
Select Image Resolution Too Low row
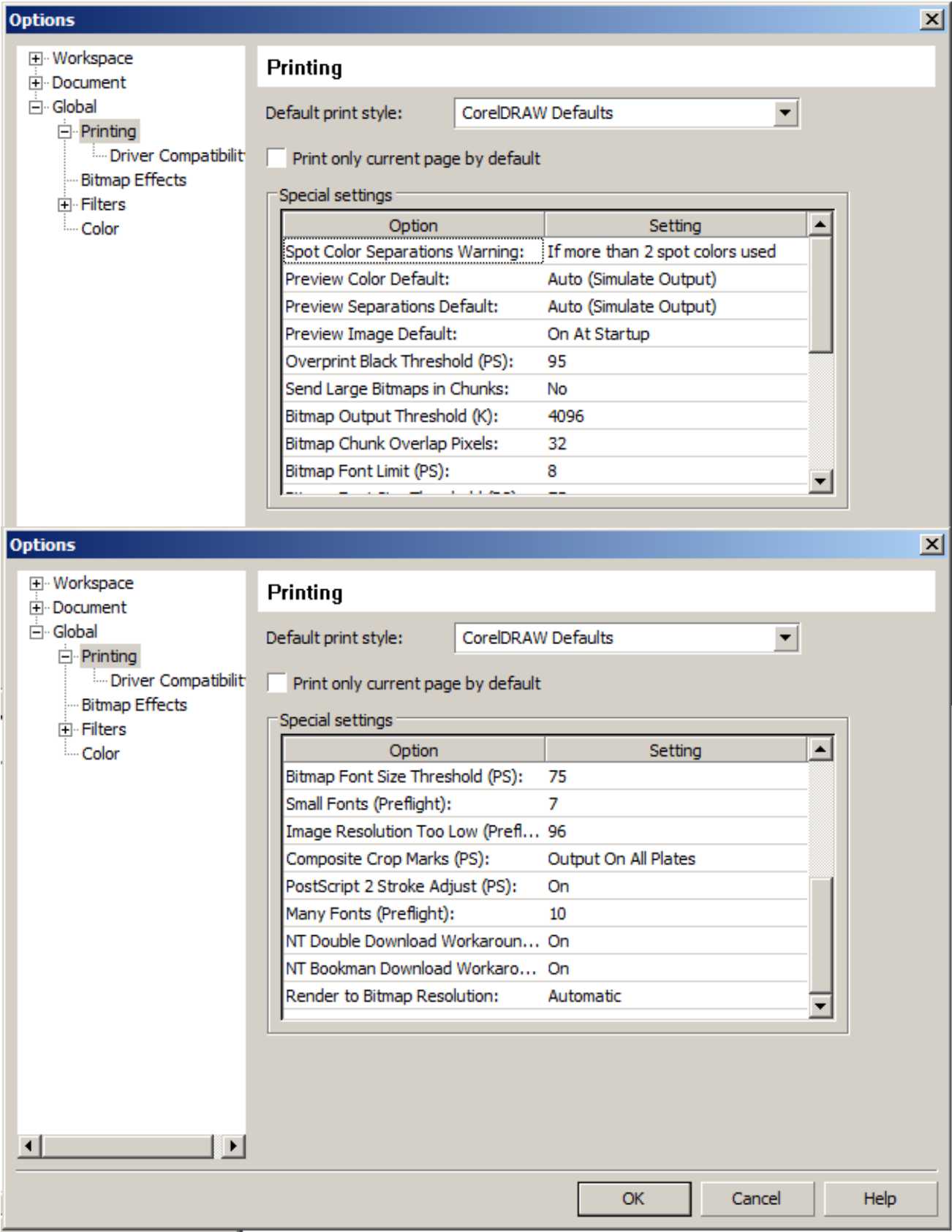[x=545, y=831]
